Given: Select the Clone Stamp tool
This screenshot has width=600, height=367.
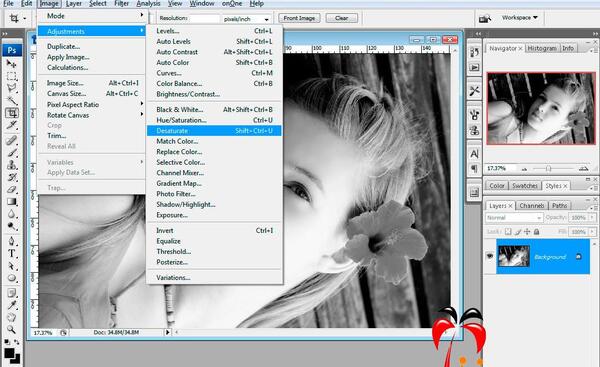Looking at the screenshot, I should click(11, 165).
